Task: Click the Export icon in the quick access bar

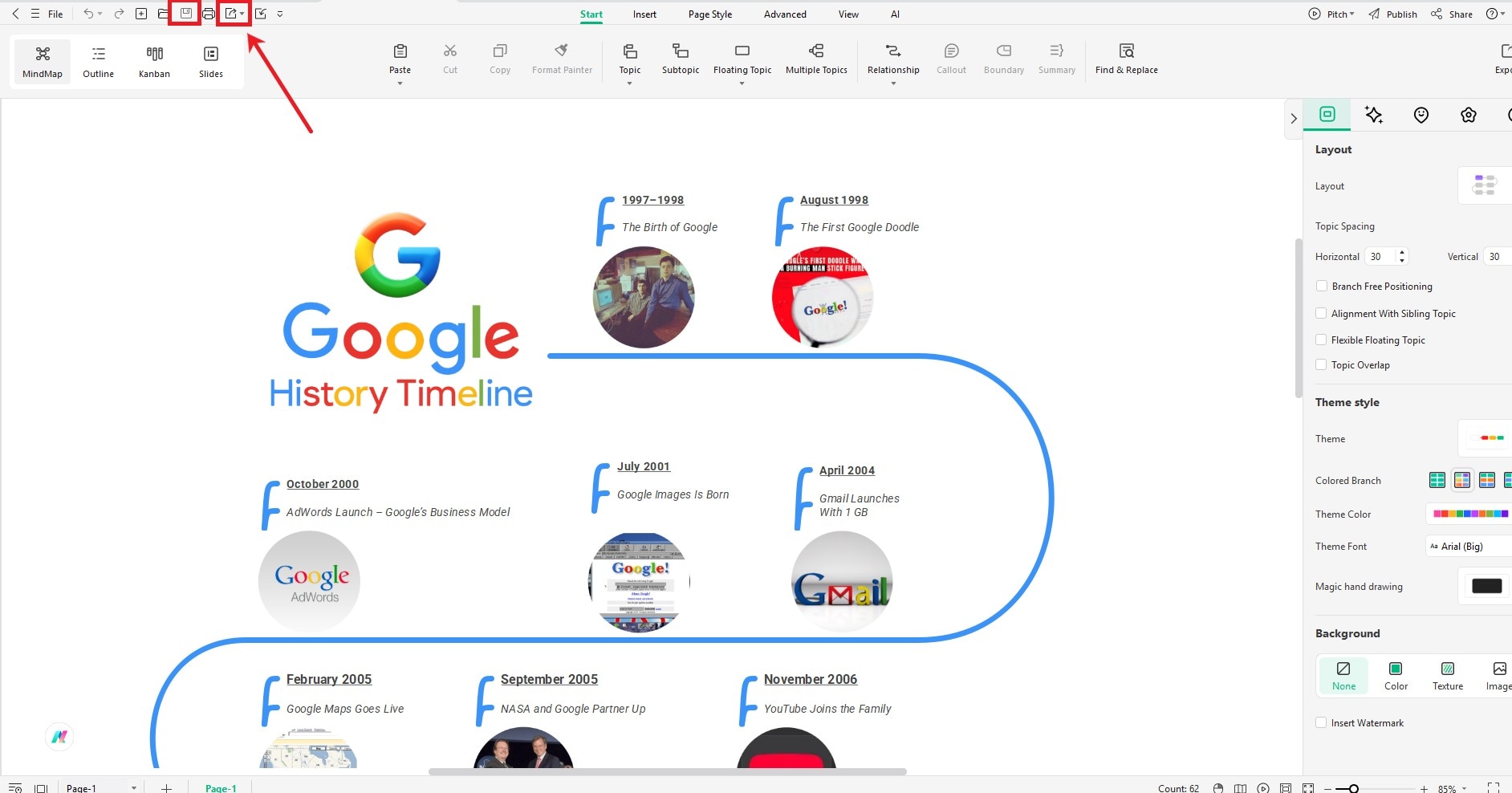Action: tap(231, 14)
